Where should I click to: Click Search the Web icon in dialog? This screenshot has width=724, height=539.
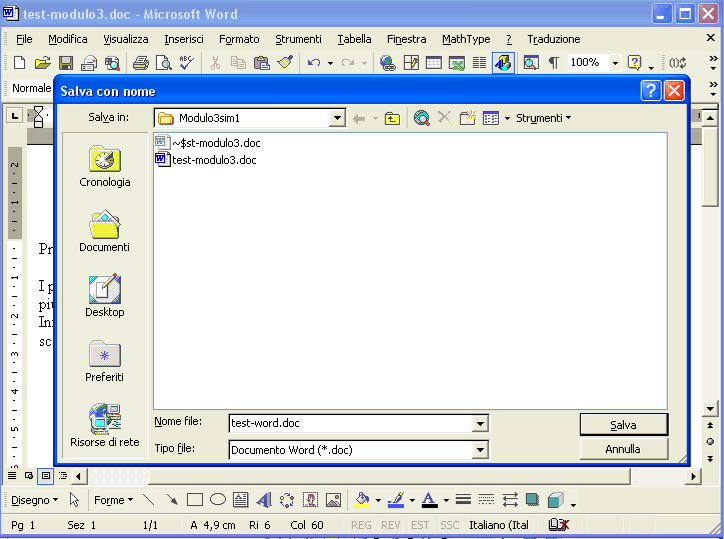tap(422, 118)
